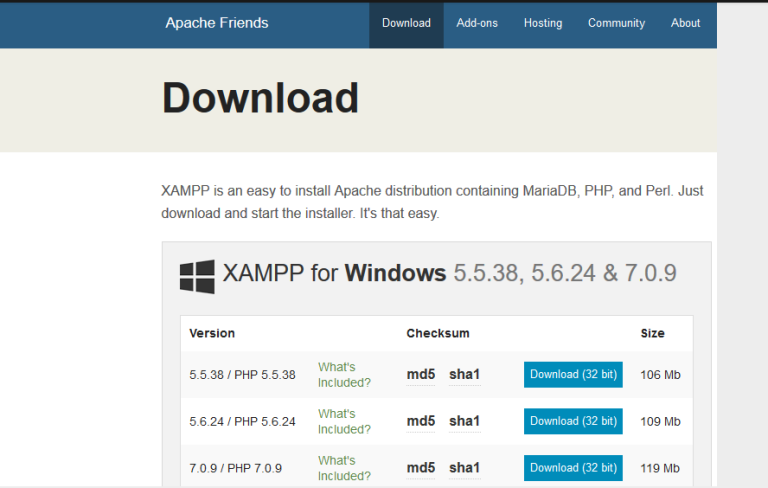768x488 pixels.
Task: Open the About menu item
Action: point(685,23)
